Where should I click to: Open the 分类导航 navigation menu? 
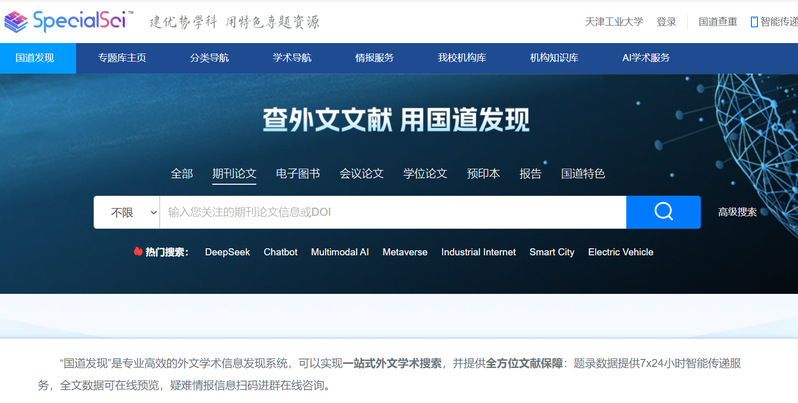point(209,58)
